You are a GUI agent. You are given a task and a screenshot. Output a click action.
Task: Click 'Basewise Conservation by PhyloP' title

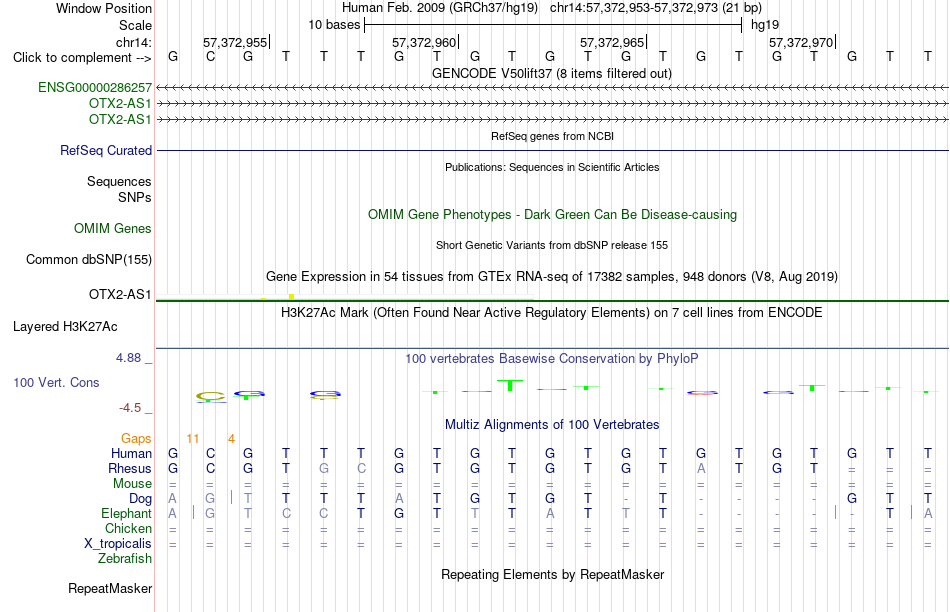552,359
